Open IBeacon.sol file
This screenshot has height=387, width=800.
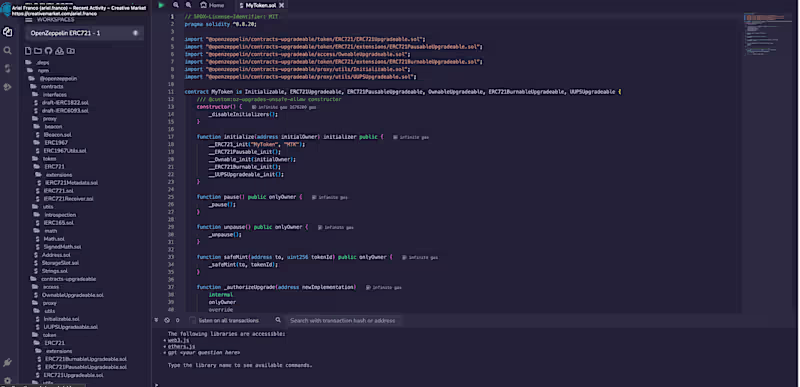coord(57,135)
